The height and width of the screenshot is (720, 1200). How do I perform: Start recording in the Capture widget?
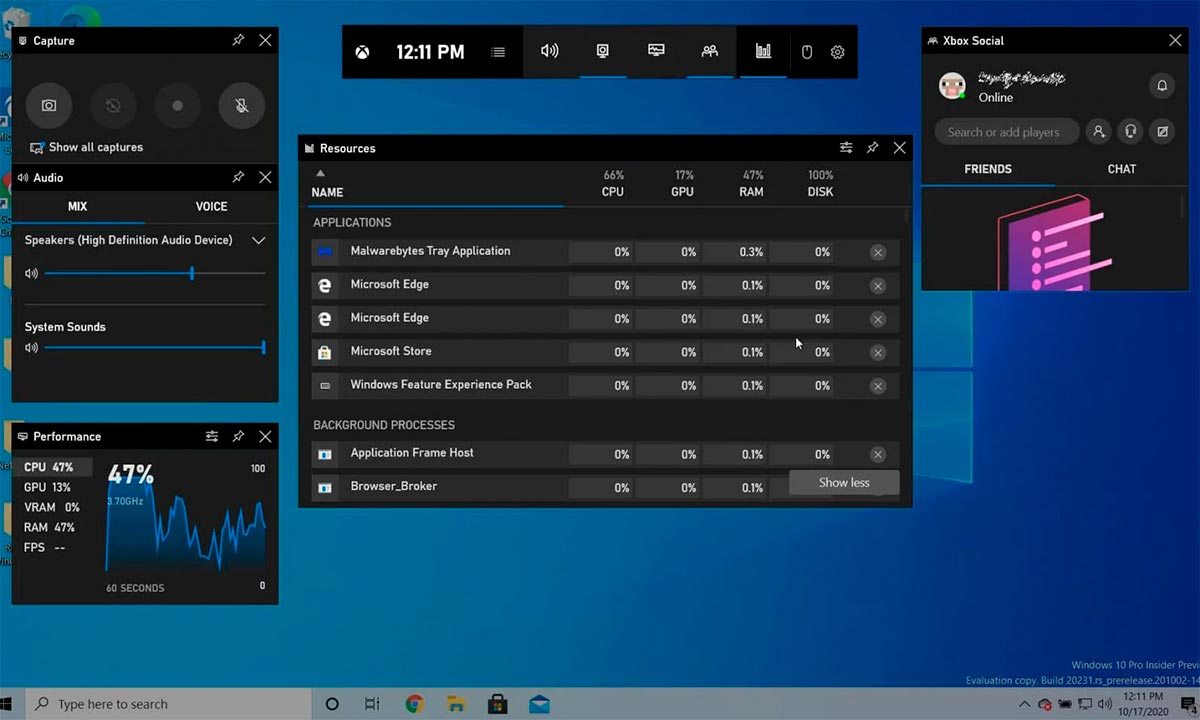click(177, 105)
